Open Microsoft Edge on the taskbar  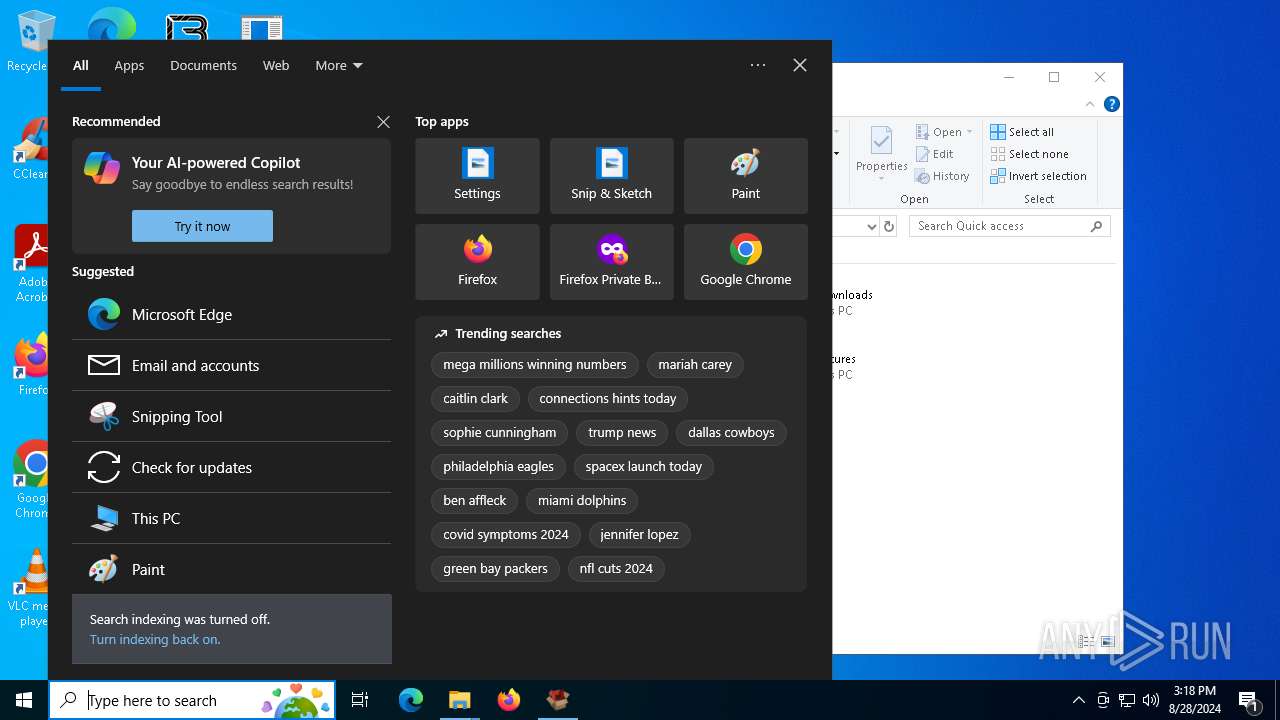pyautogui.click(x=411, y=700)
